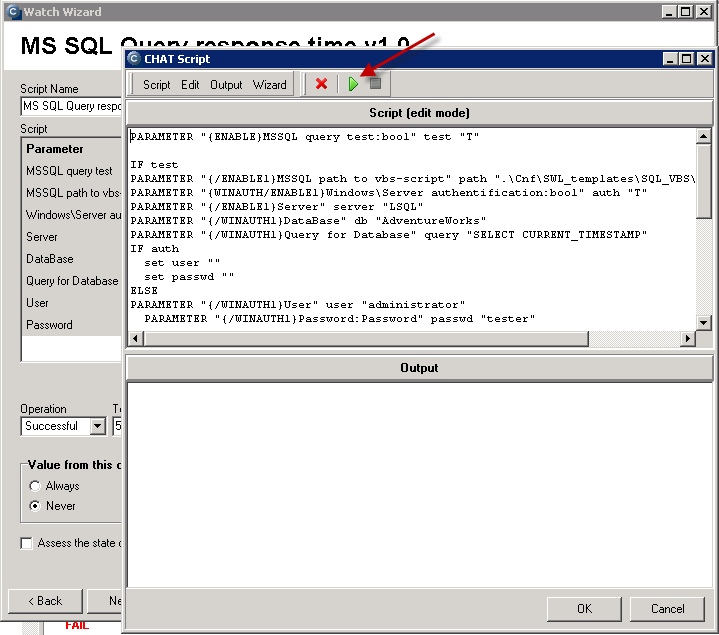Click the Script Name input field

pos(71,106)
